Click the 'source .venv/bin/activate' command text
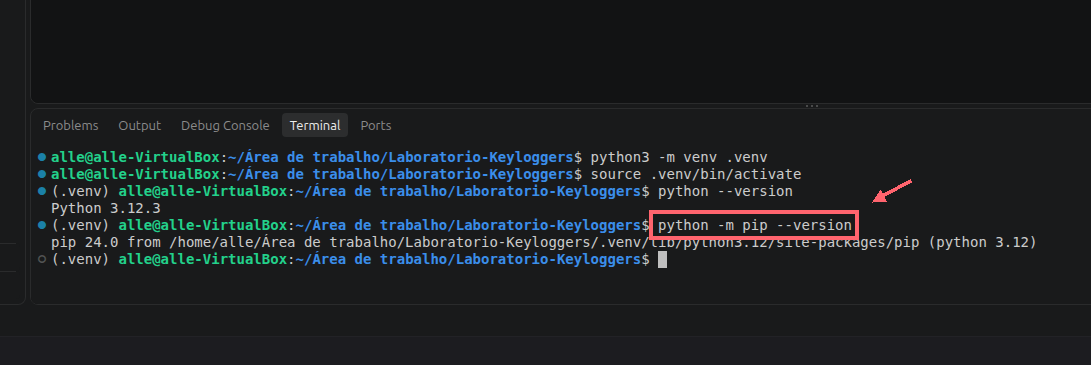This screenshot has height=365, width=1091. coord(696,174)
